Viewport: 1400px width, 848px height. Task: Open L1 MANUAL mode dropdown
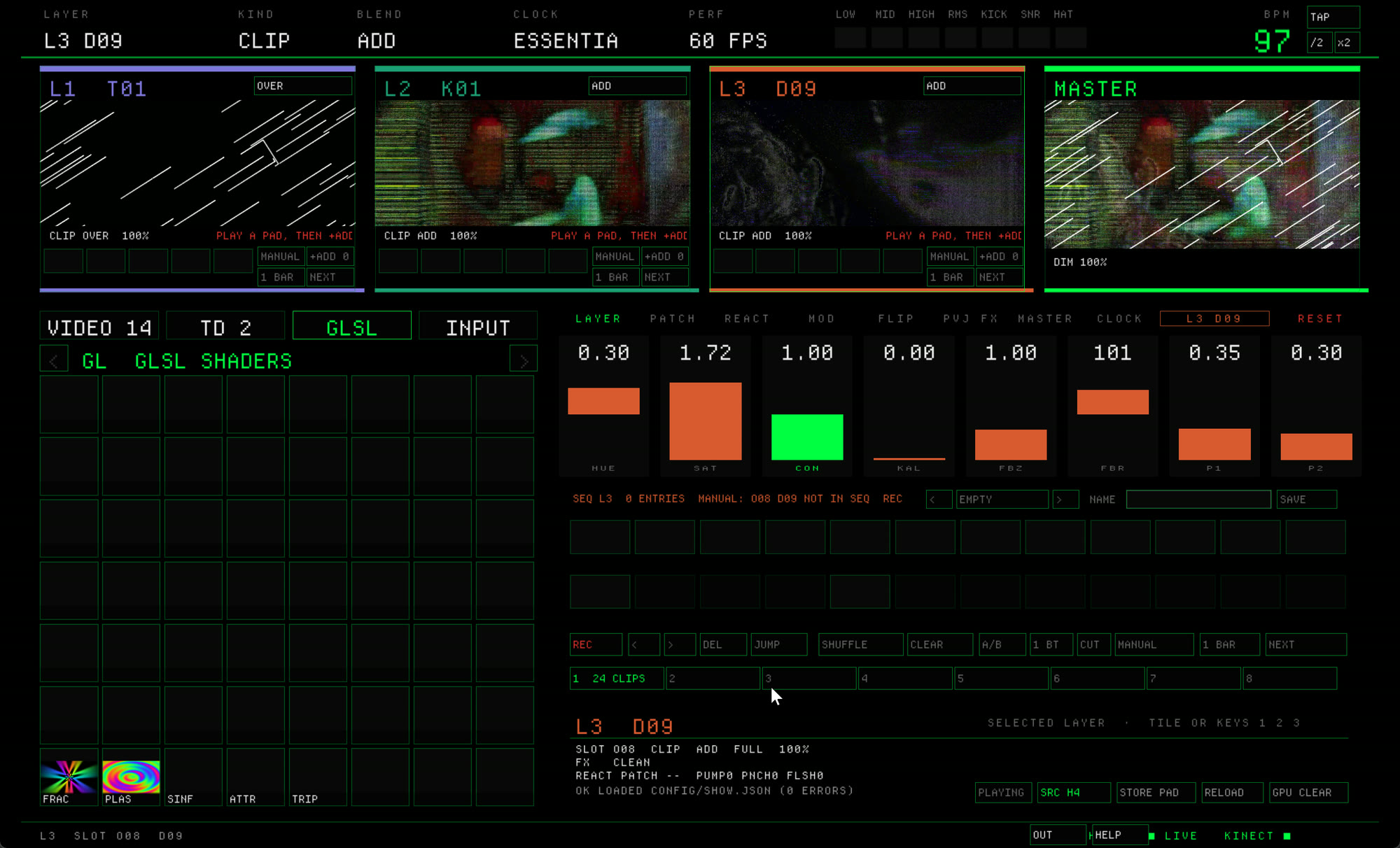point(281,257)
